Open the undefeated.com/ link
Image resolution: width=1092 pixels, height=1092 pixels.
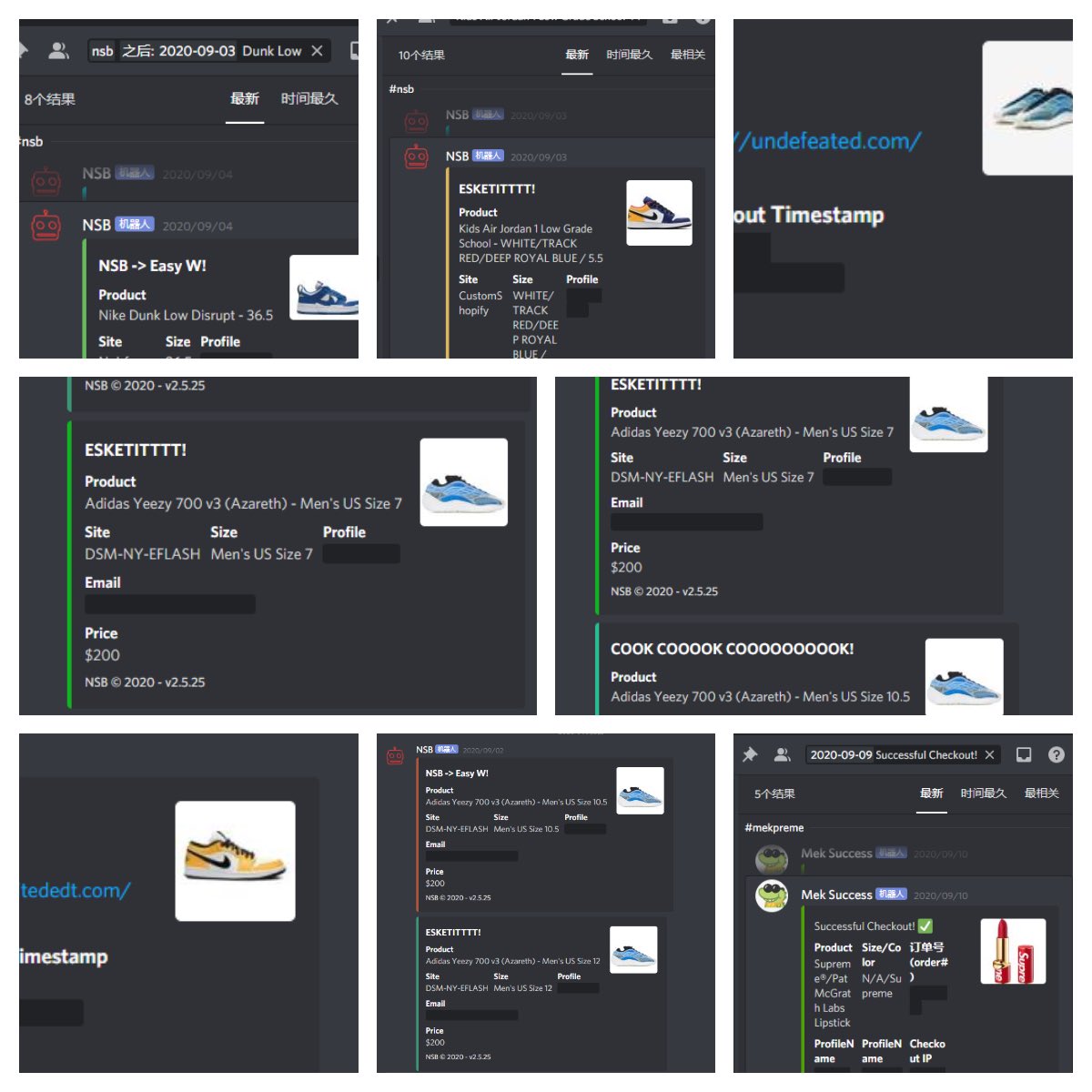[828, 141]
